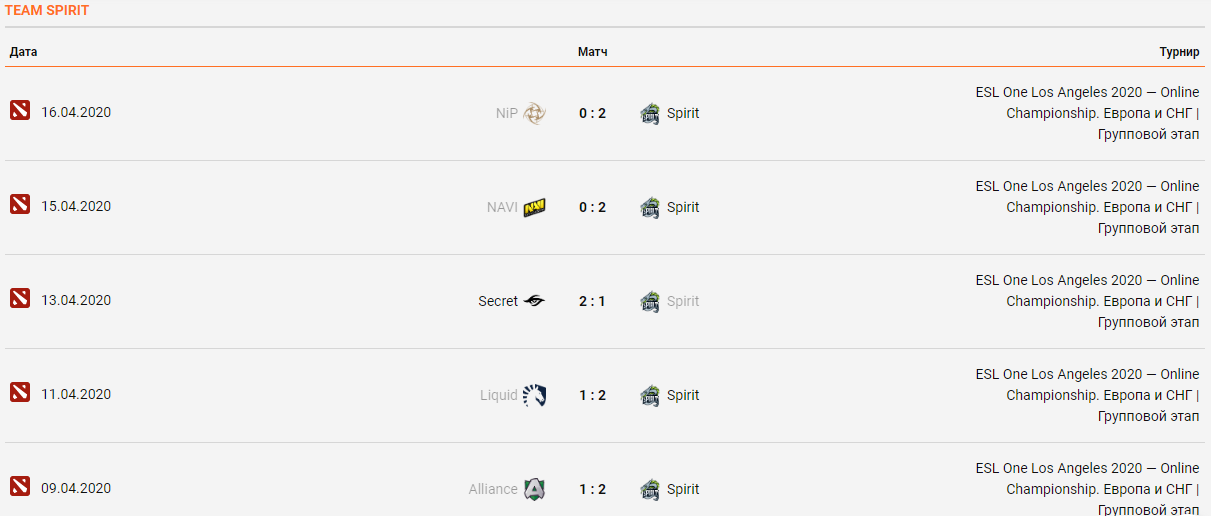Click the Team Liquid logo
Screen dimensions: 1211x516
(x=534, y=395)
